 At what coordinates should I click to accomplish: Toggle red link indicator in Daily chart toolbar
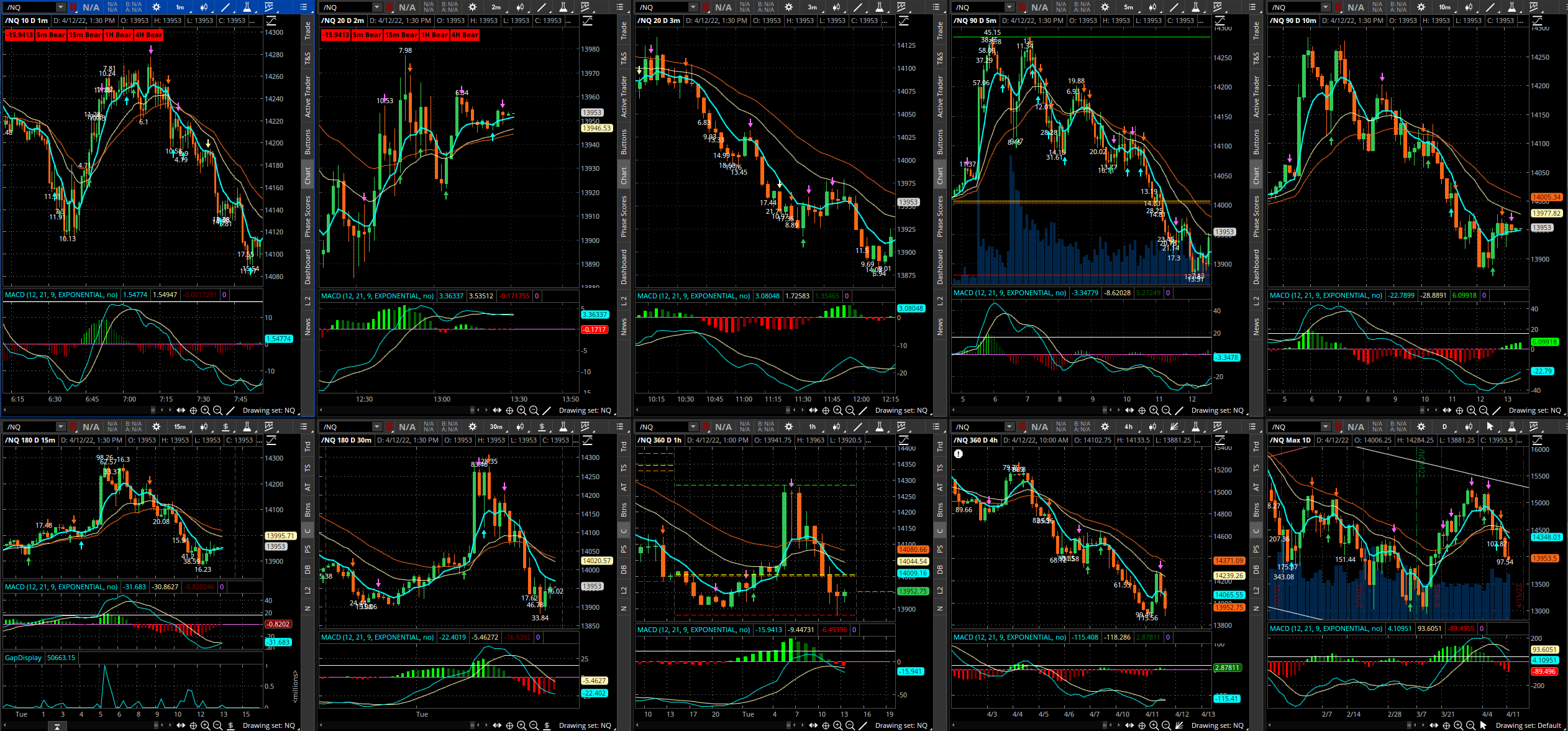tap(1339, 427)
